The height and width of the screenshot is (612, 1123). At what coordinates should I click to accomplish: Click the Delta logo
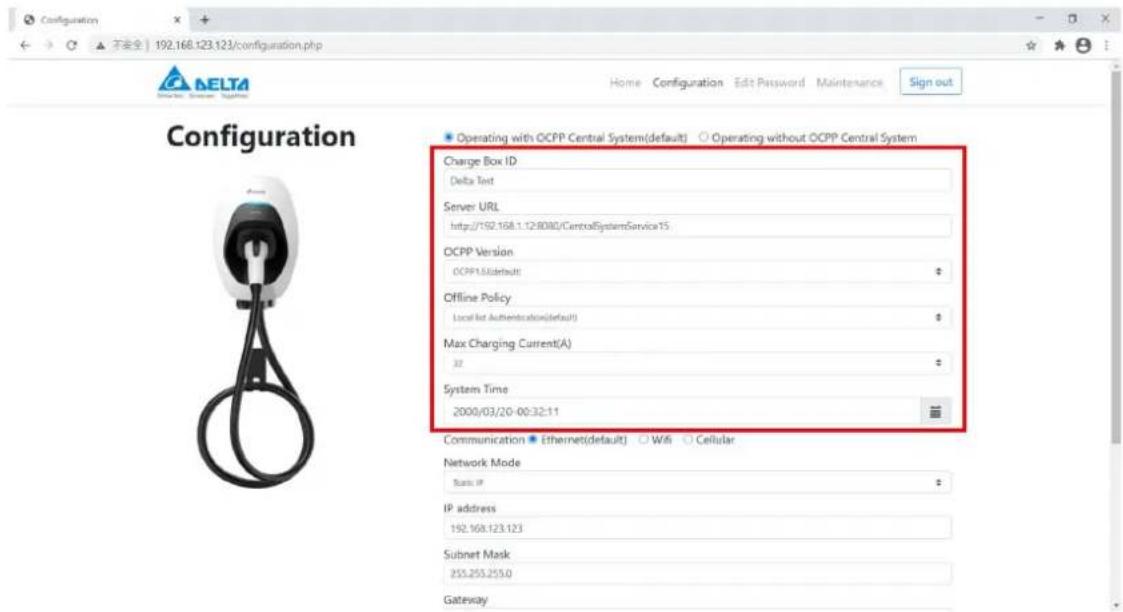click(x=203, y=82)
